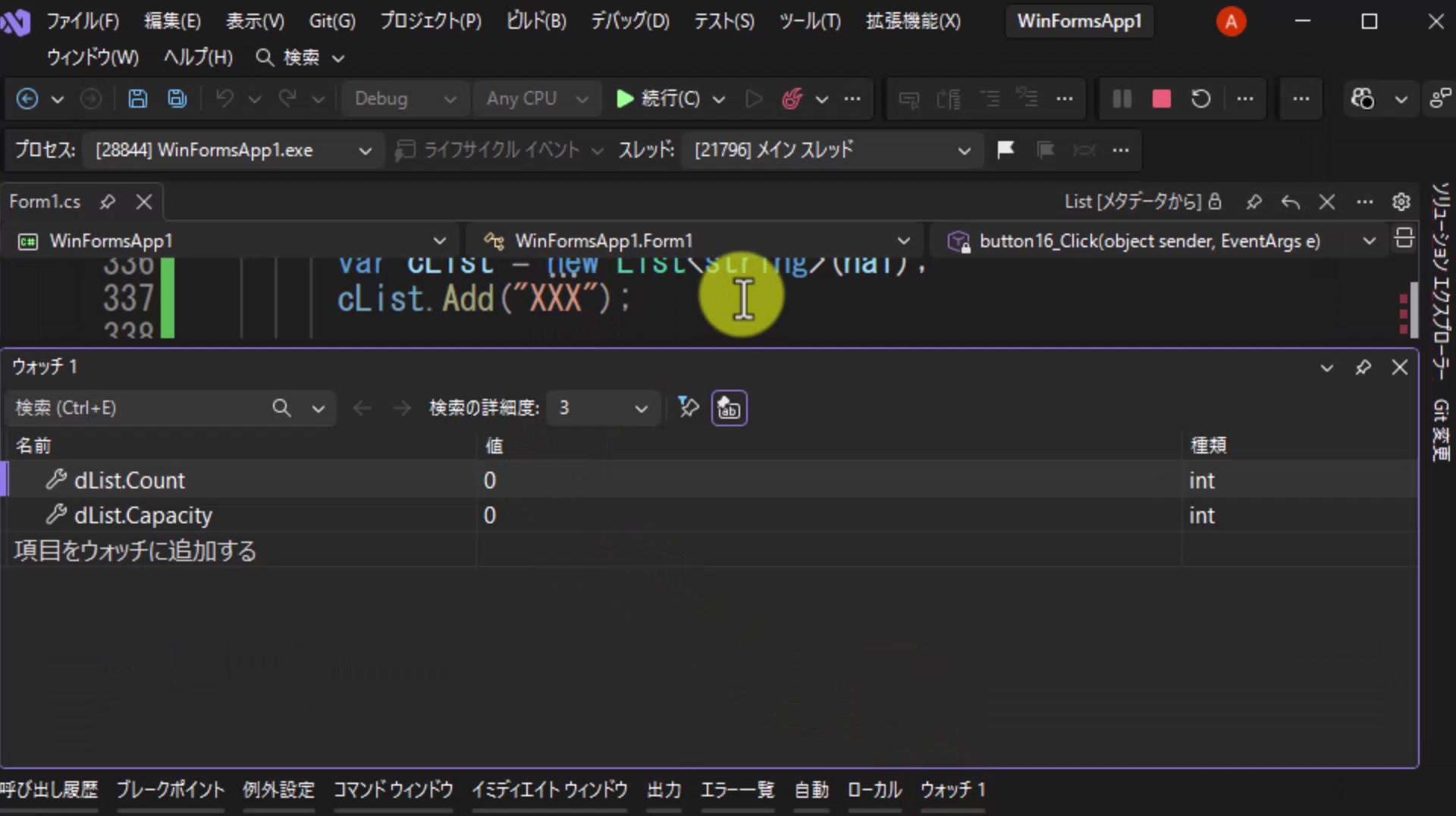Open the Watch 1 window options chevron

point(1326,368)
